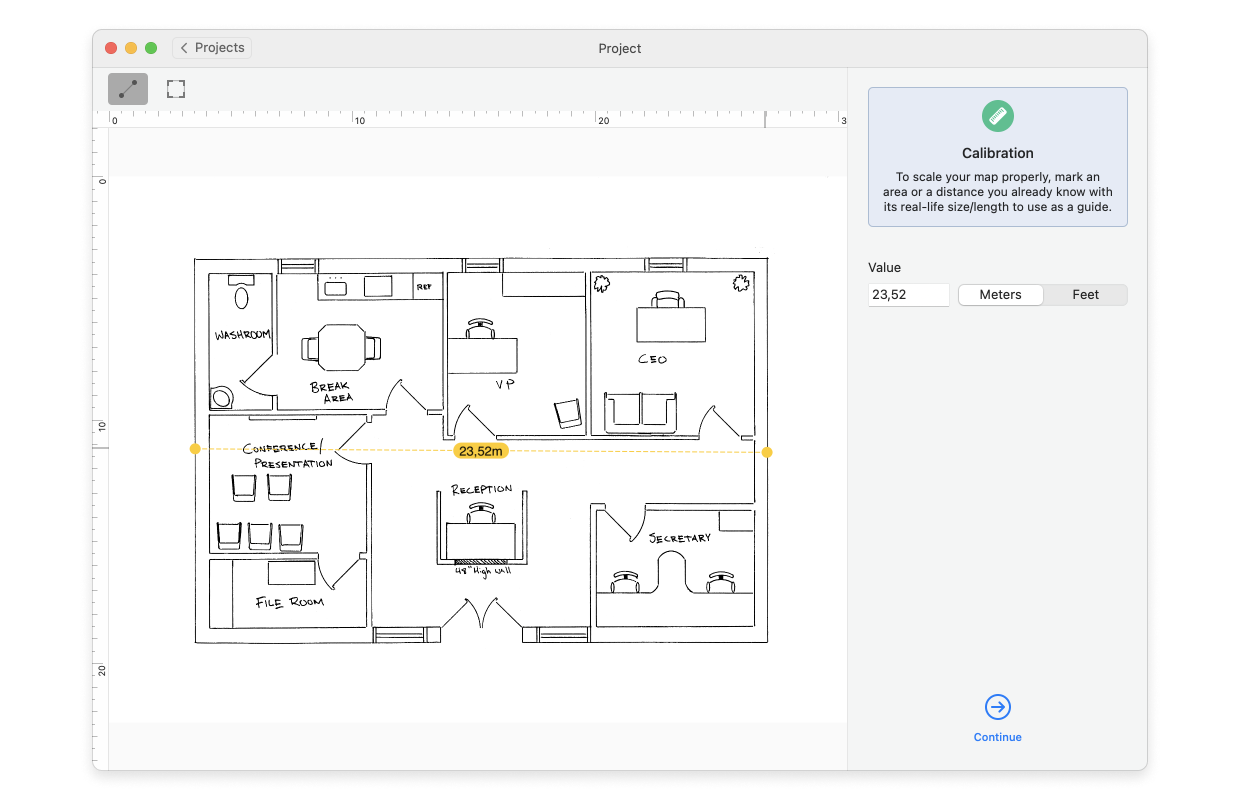The height and width of the screenshot is (800, 1240).
Task: Return to the Projects list
Action: tap(211, 47)
